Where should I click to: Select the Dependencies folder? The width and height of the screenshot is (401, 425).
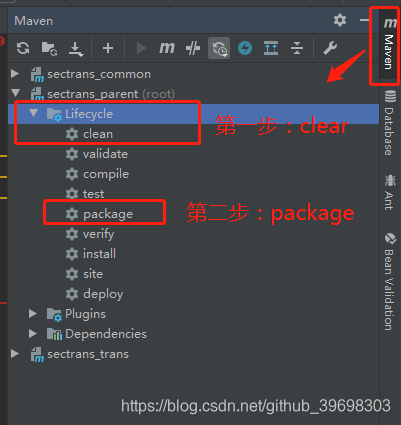[x=106, y=334]
